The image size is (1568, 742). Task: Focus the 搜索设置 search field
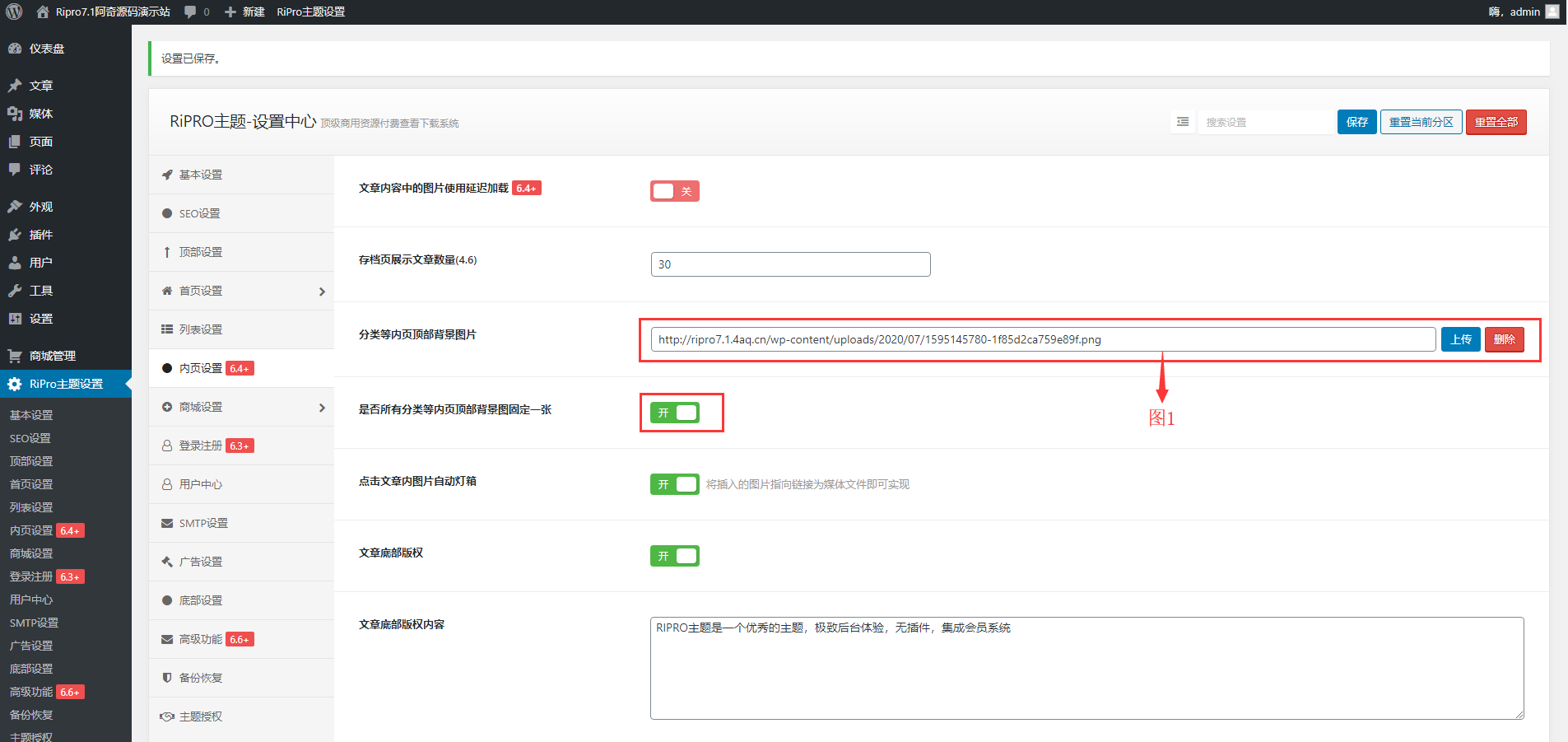[1265, 122]
